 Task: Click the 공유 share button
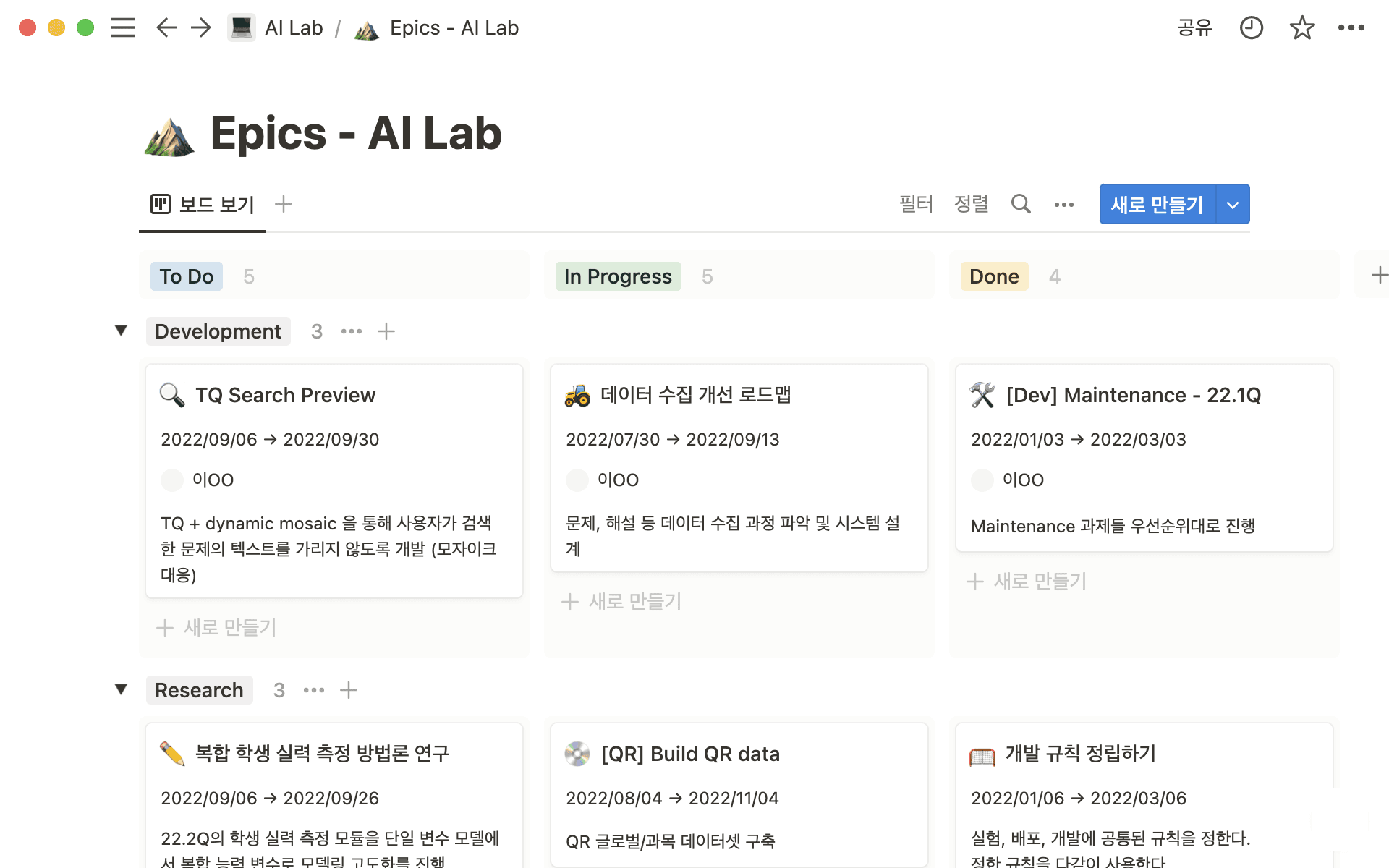(x=1194, y=27)
